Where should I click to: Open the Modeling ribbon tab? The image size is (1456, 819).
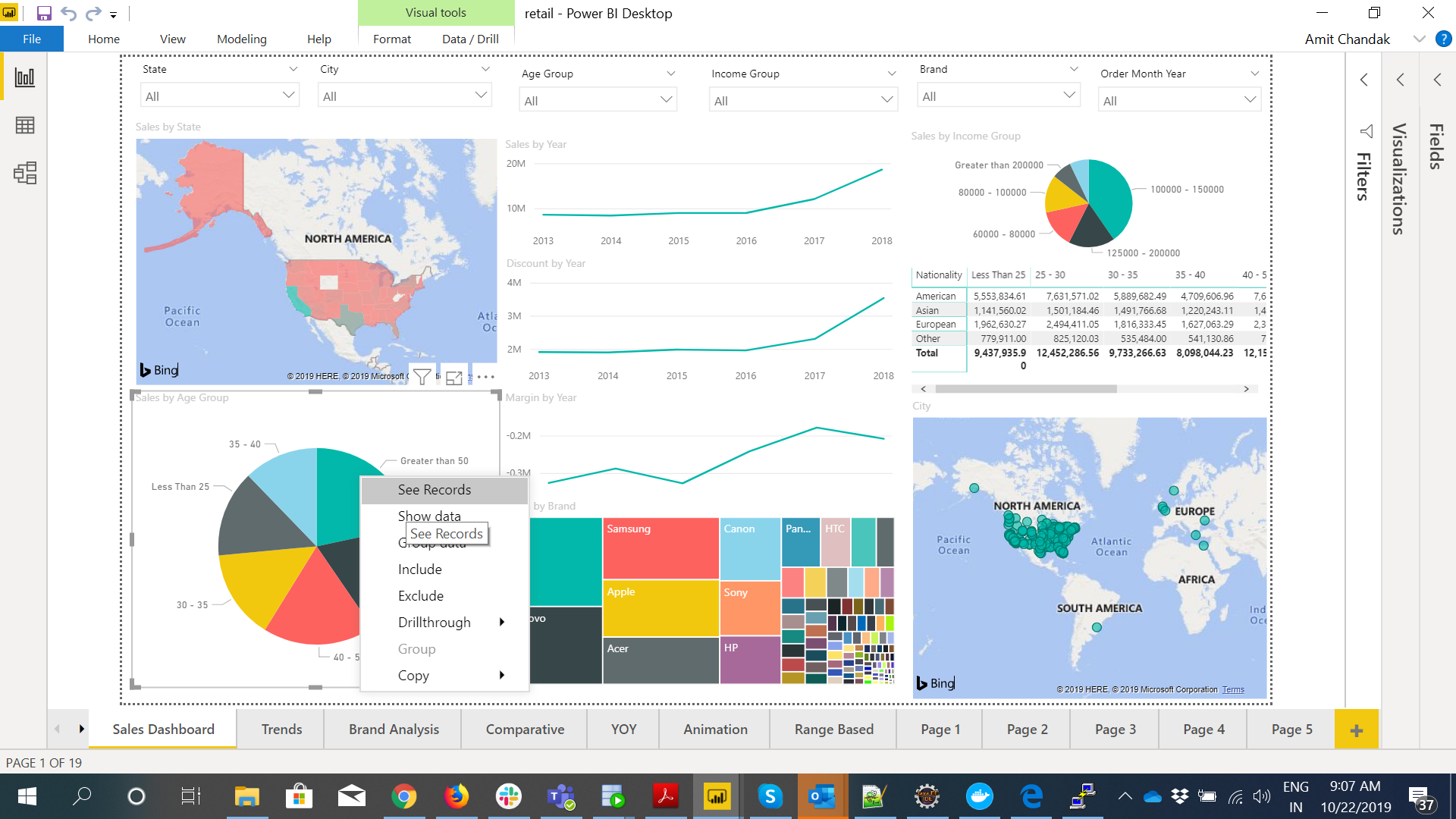click(241, 39)
